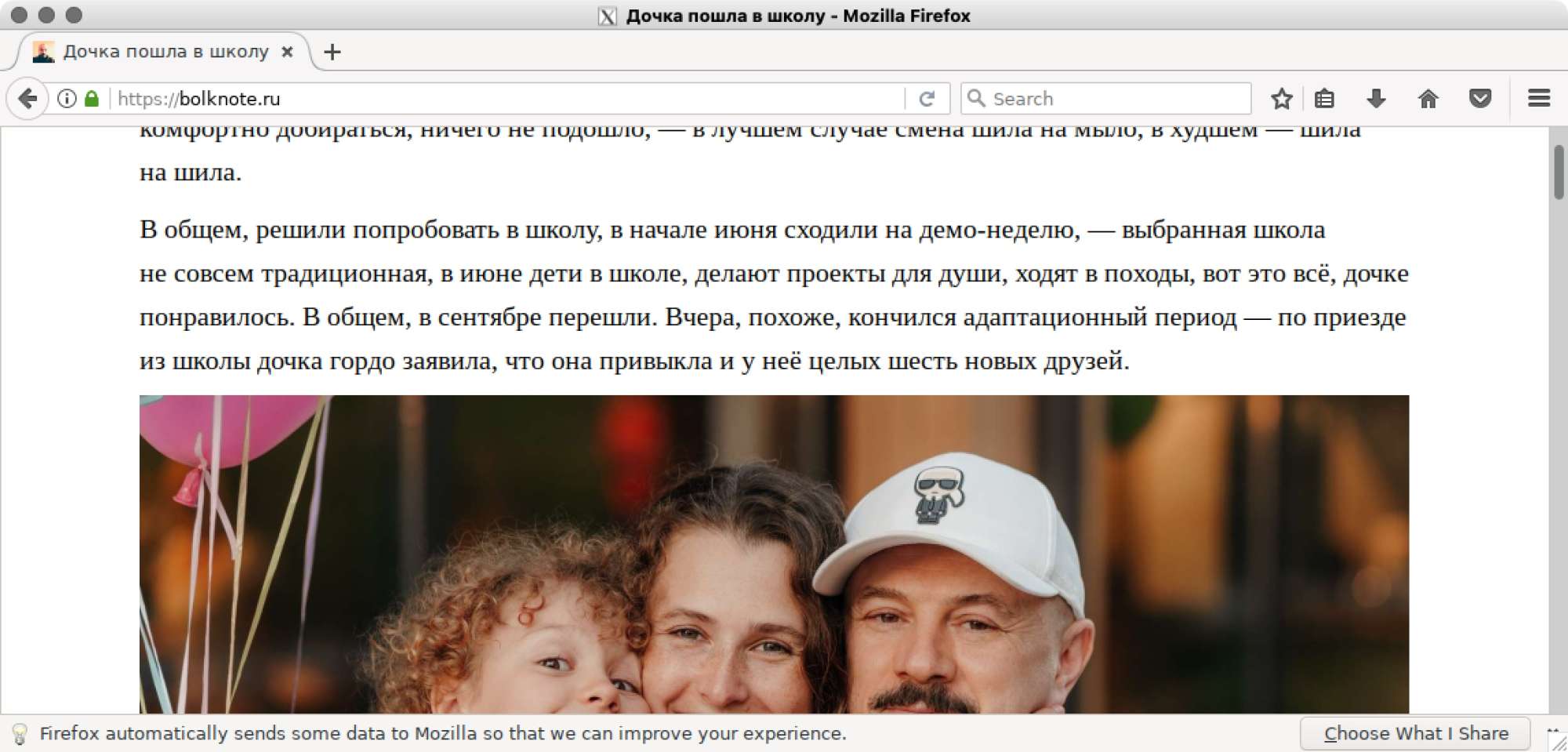Click the text line 'на шила.'

pyautogui.click(x=191, y=173)
